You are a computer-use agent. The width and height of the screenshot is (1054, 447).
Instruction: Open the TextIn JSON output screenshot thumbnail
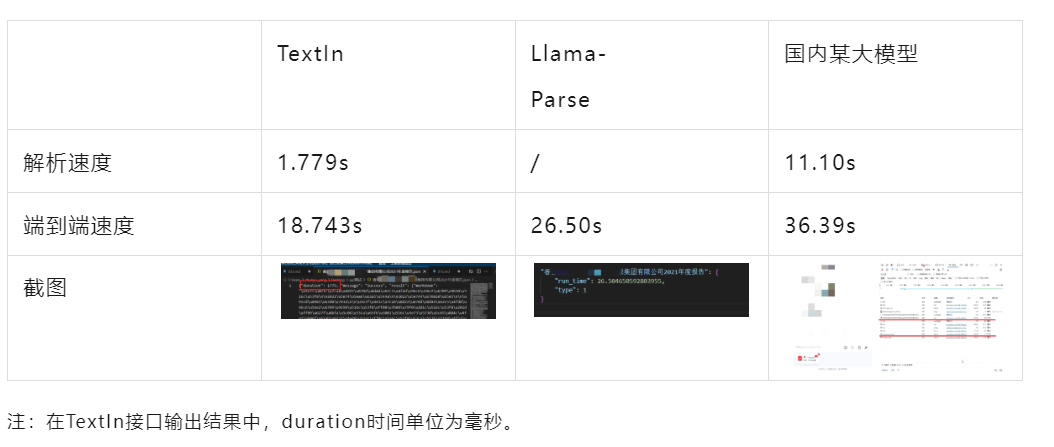388,290
